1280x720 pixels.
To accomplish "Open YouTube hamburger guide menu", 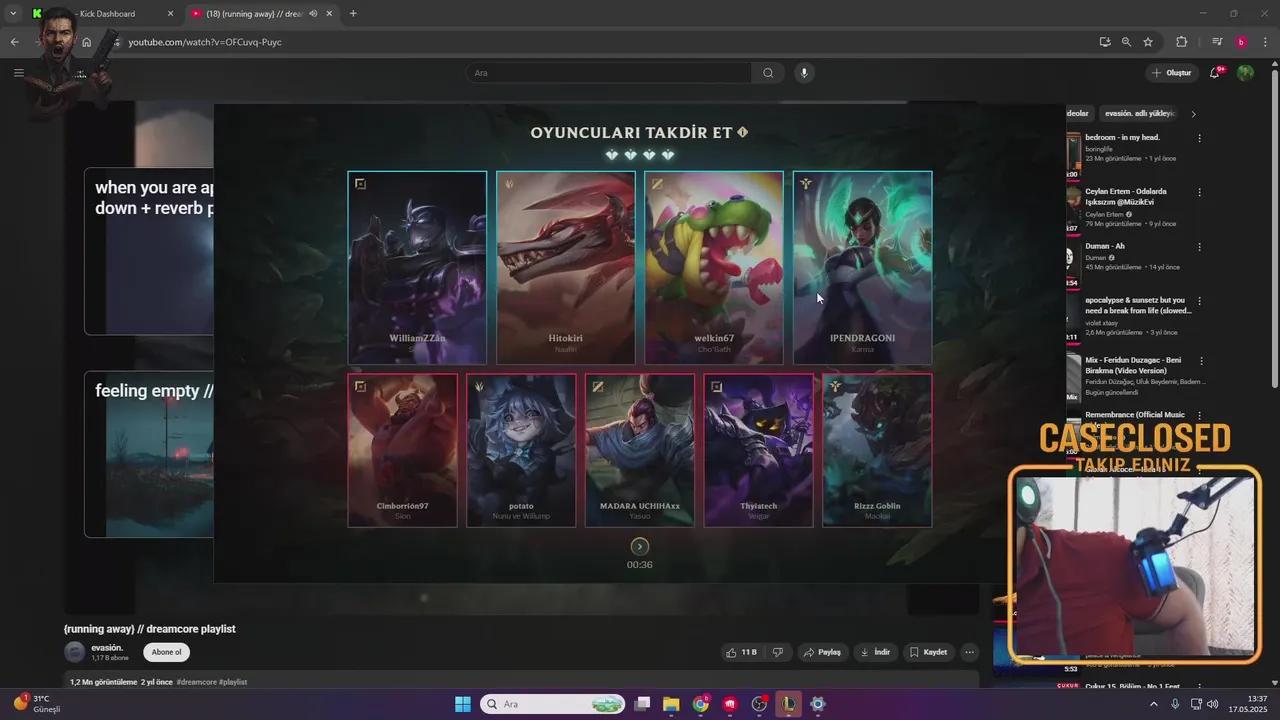I will [x=18, y=73].
